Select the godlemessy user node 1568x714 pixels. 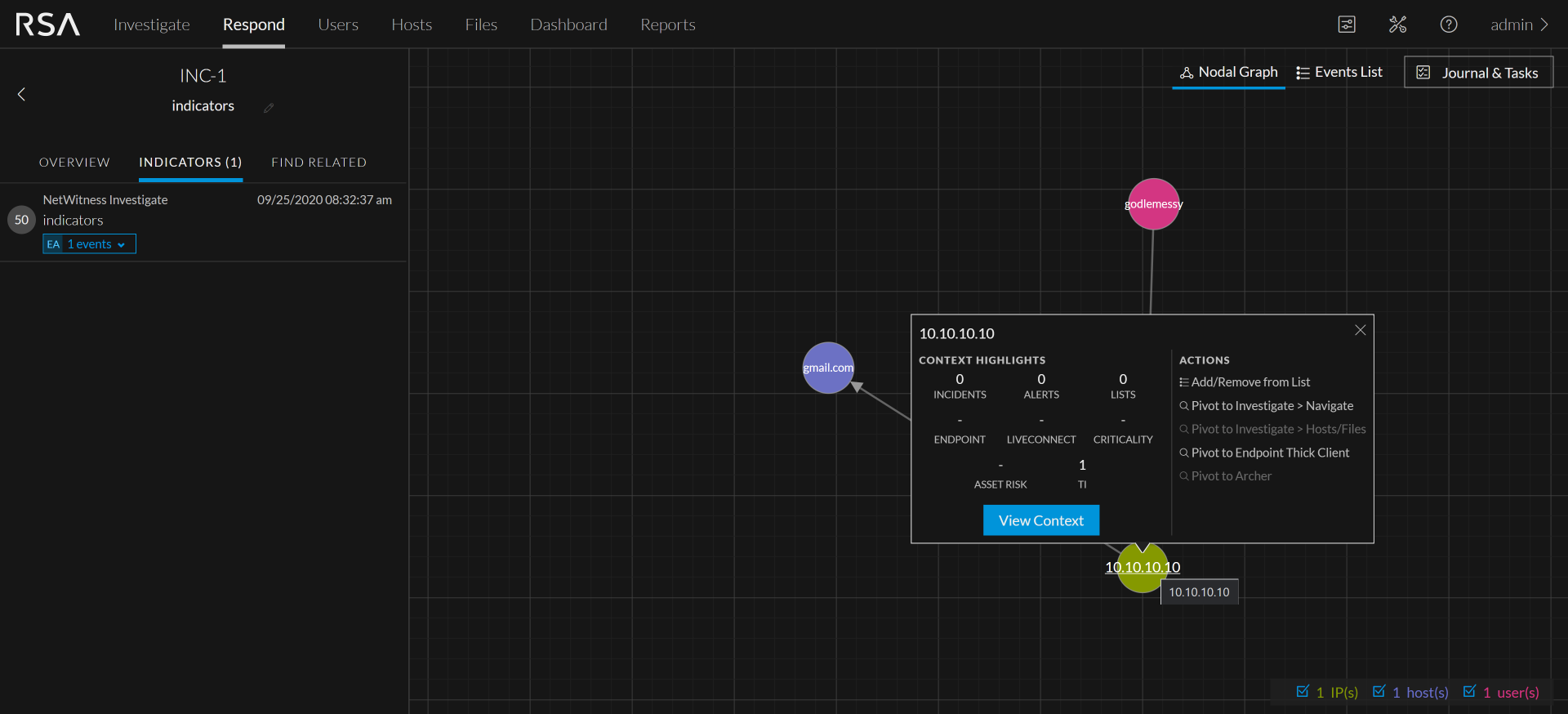point(1153,204)
